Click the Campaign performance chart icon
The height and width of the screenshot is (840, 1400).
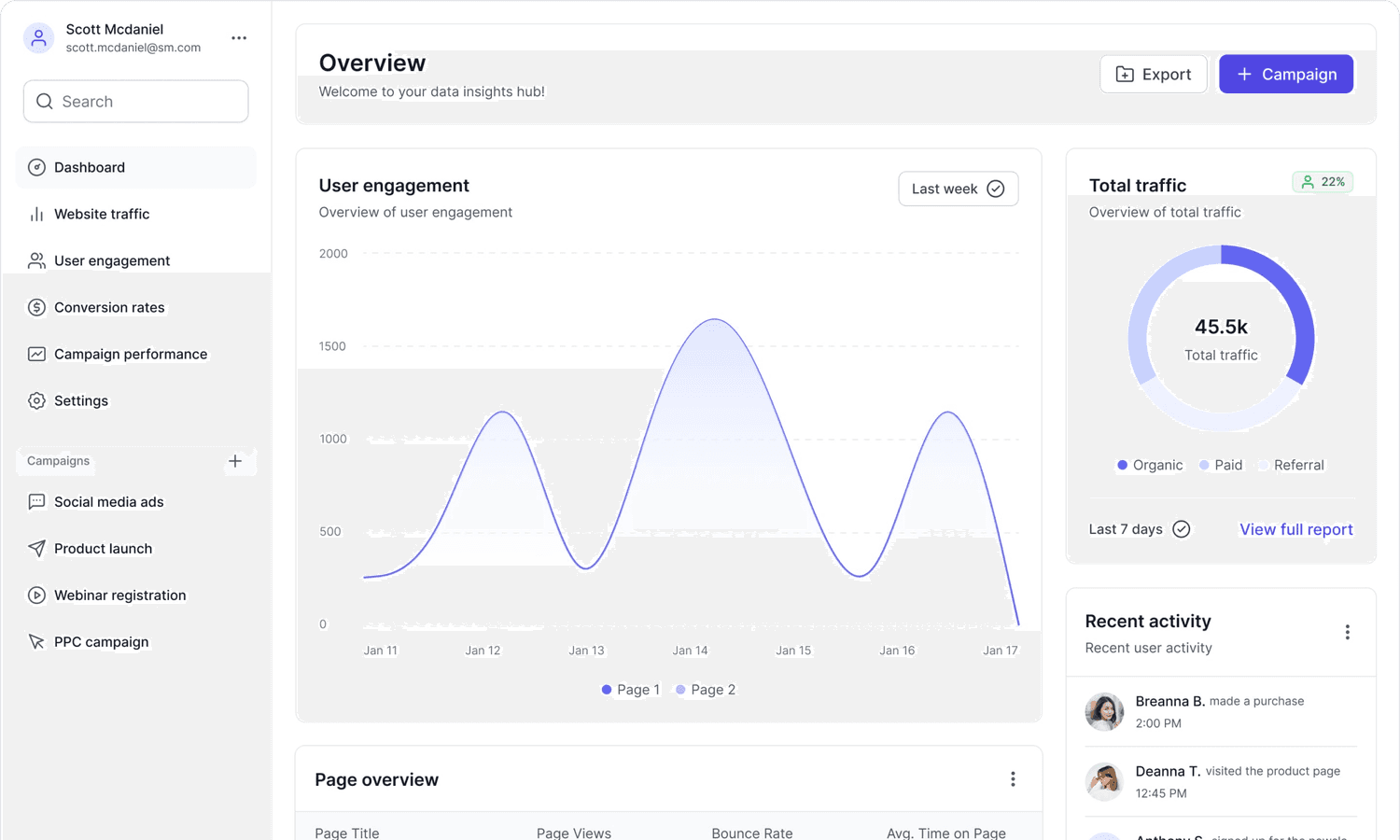pyautogui.click(x=36, y=354)
